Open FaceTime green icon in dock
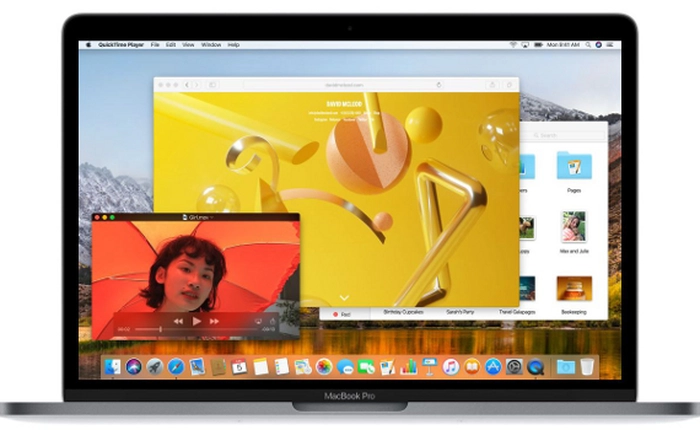Image resolution: width=700 pixels, height=430 pixels. point(366,367)
